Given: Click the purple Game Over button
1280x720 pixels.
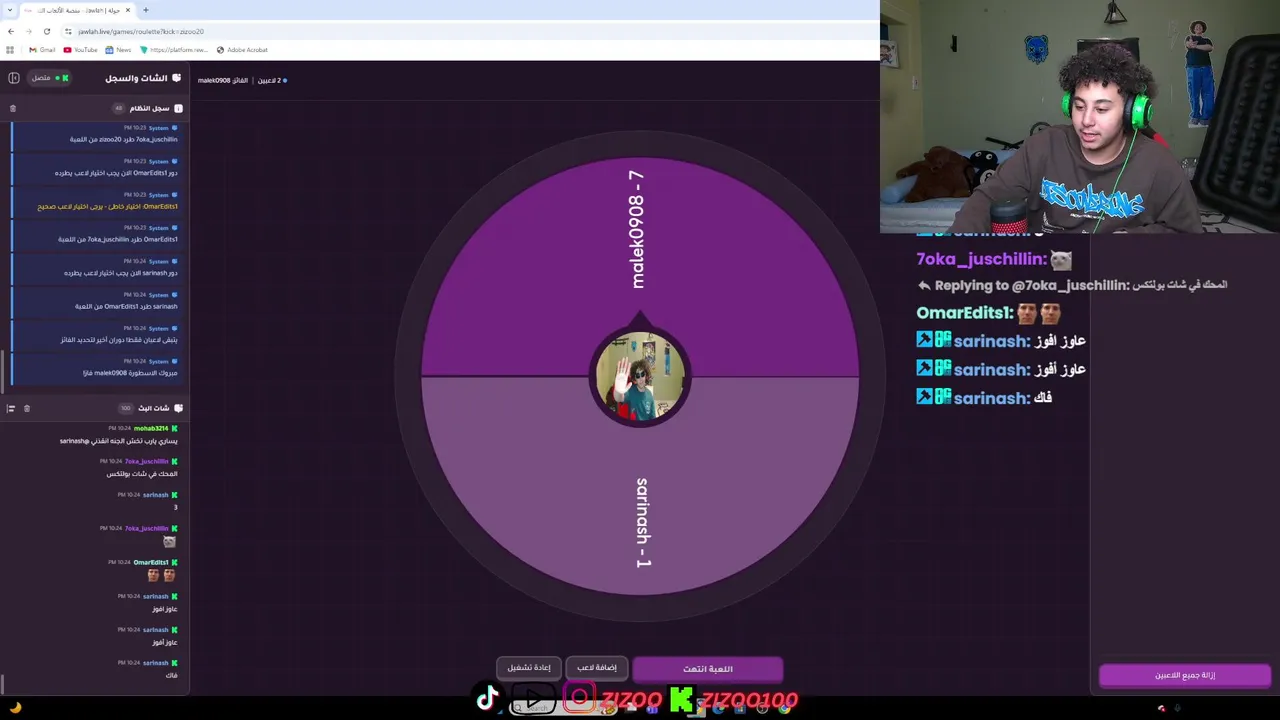Looking at the screenshot, I should coord(708,669).
